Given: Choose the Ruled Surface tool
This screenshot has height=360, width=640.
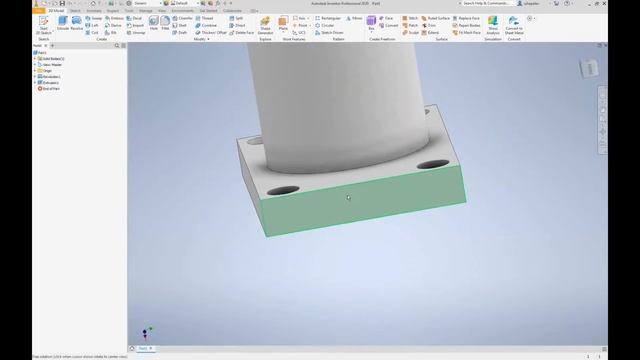Looking at the screenshot, I should pos(436,18).
